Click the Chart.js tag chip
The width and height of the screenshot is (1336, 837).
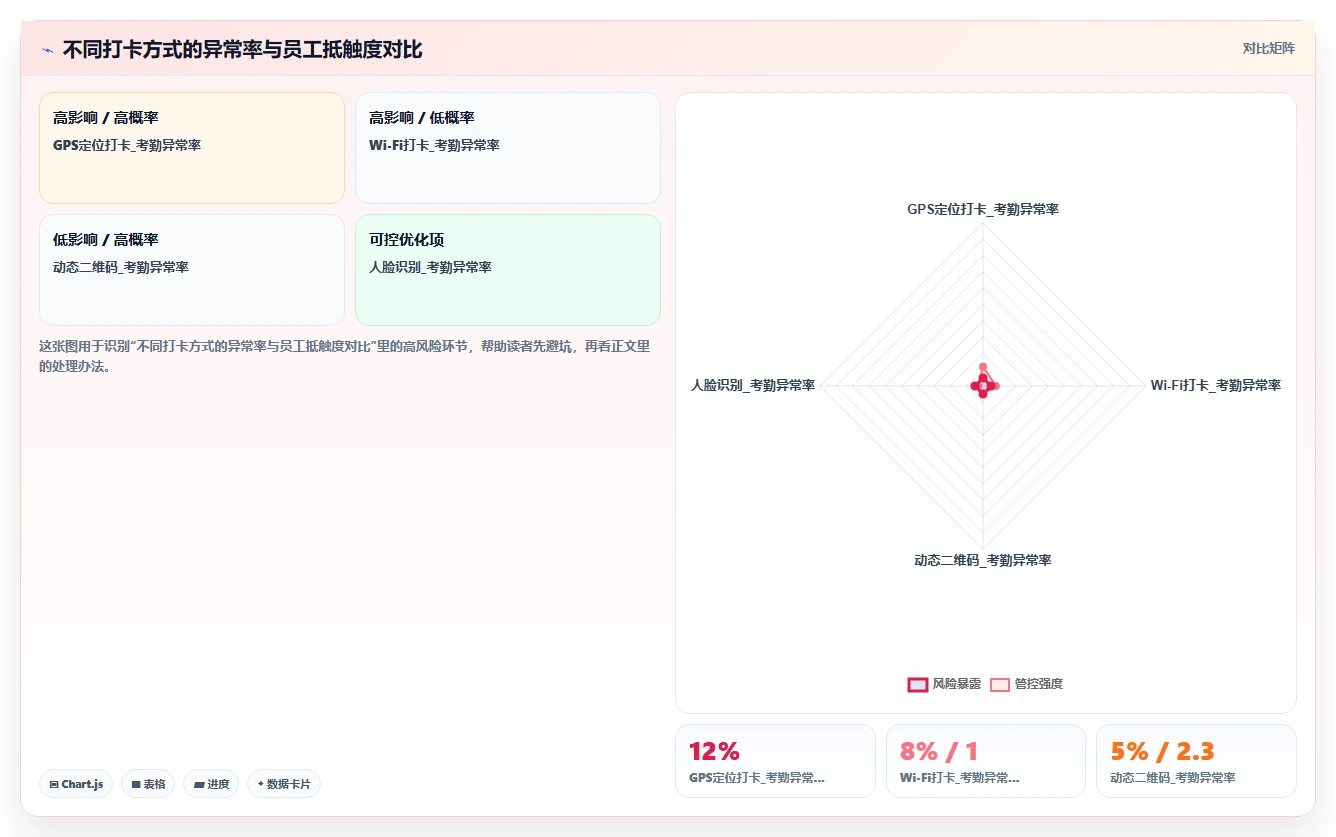(x=76, y=784)
